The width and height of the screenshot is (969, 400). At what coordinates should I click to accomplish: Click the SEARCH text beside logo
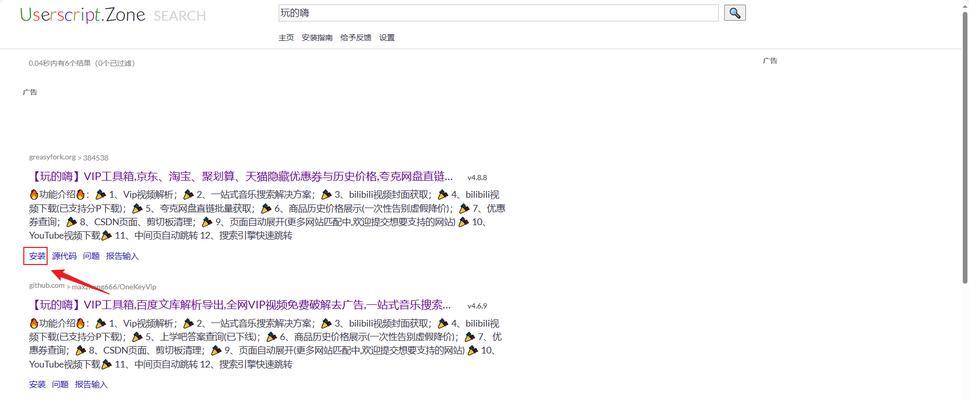(180, 16)
